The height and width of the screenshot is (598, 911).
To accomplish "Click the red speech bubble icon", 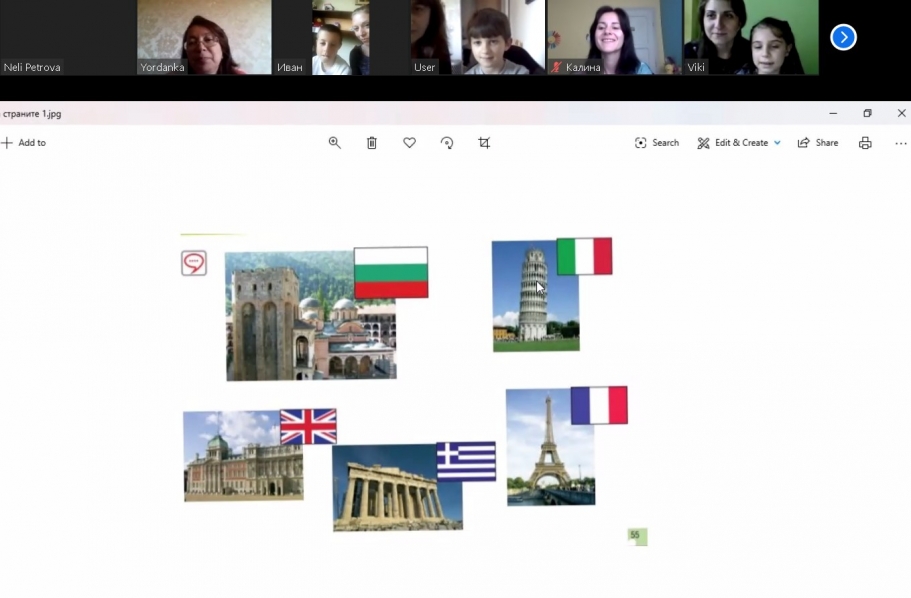I will [x=194, y=263].
